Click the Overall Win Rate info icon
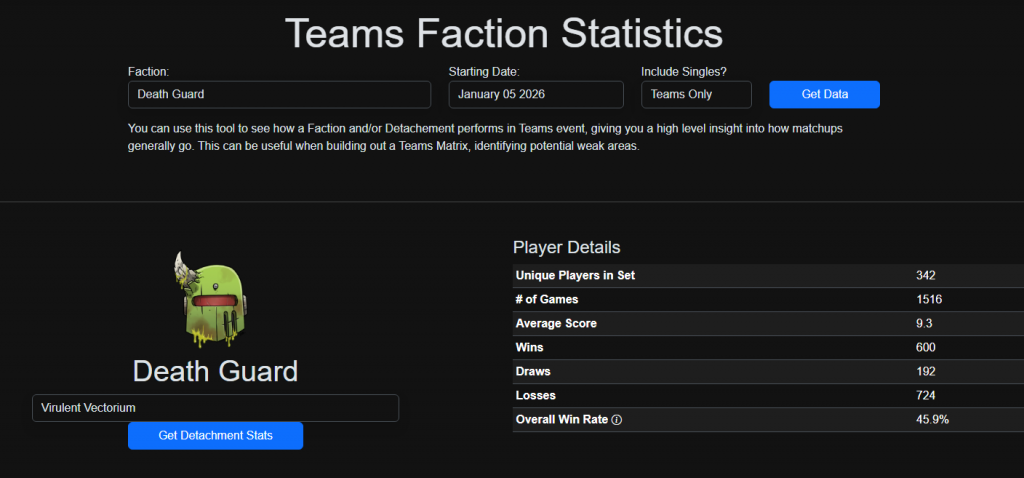This screenshot has width=1024, height=478. tap(616, 420)
